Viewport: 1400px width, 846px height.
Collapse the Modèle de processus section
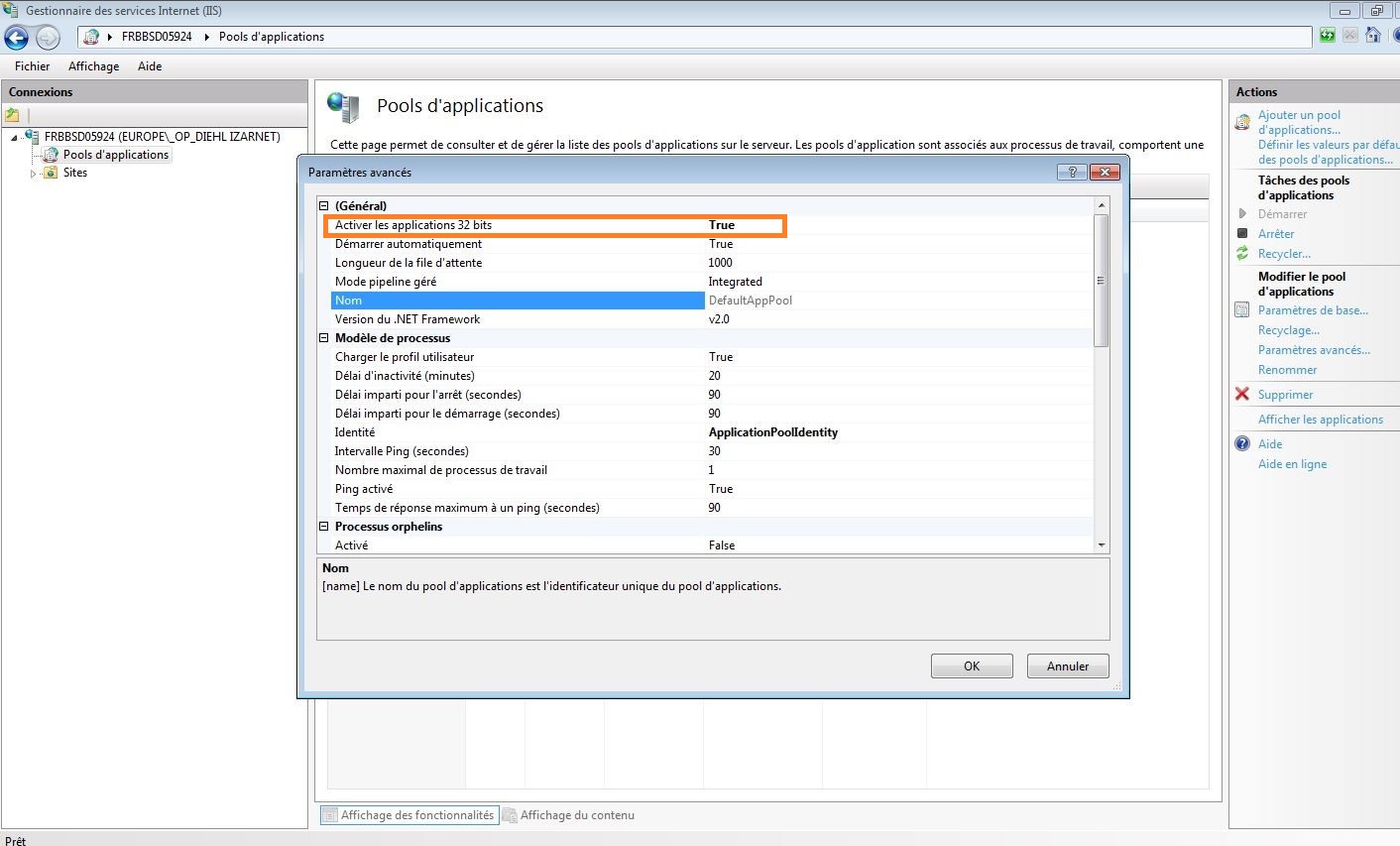click(324, 338)
